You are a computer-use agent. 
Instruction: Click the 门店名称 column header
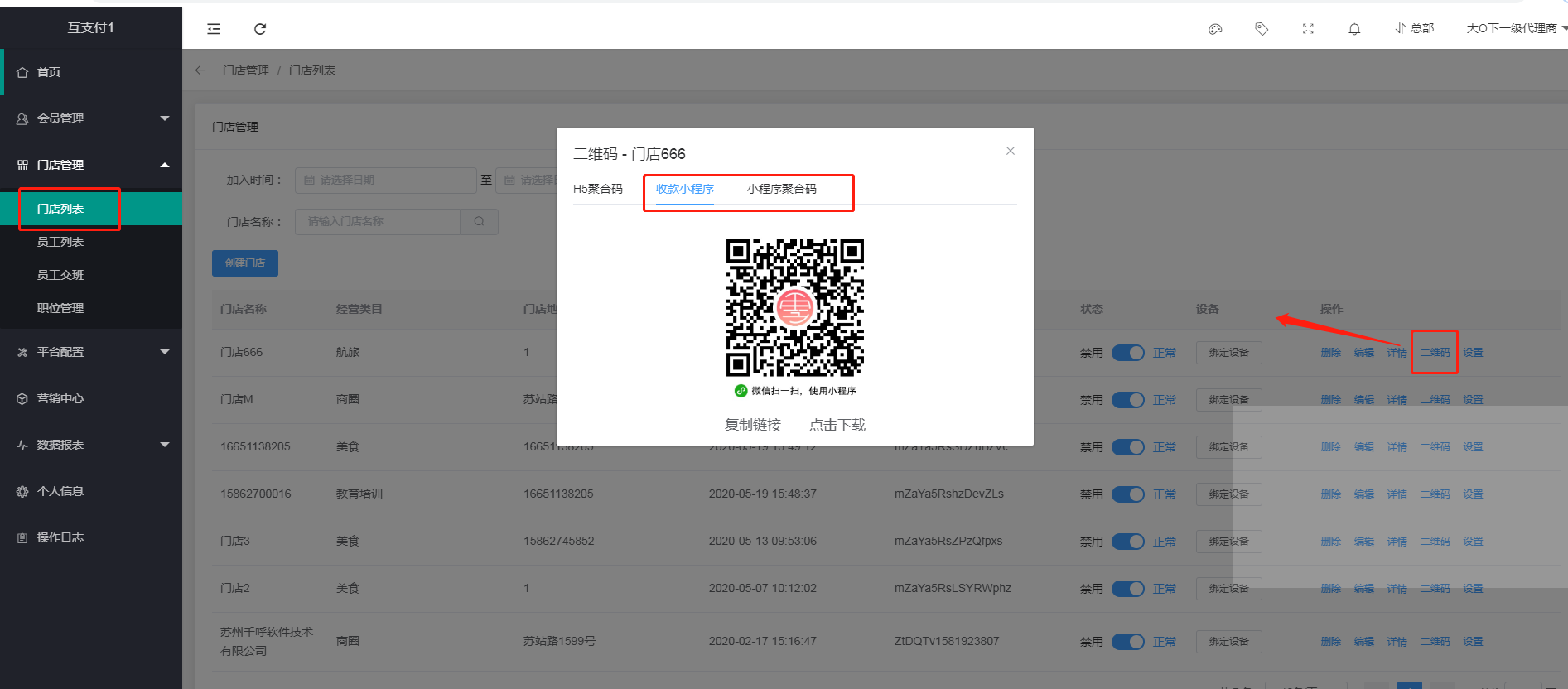244,309
